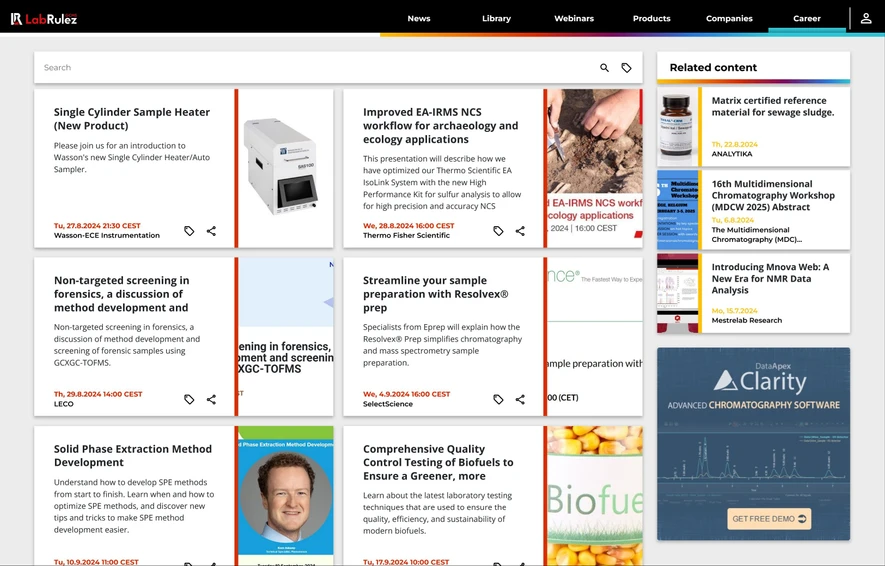The image size is (885, 566).
Task: Click the date Th, 22.8.2024
Action: pyautogui.click(x=734, y=144)
